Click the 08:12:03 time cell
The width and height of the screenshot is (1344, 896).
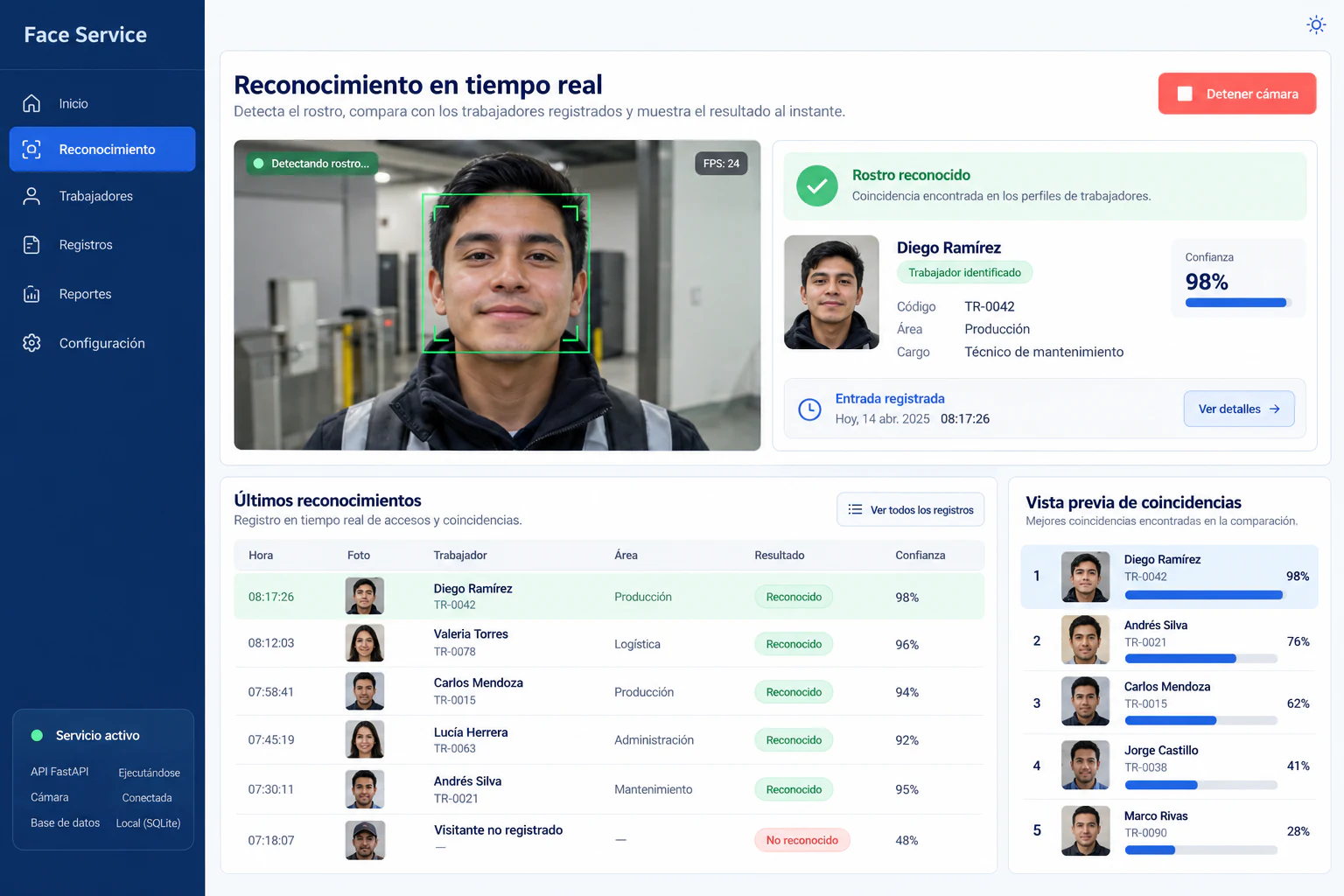271,643
